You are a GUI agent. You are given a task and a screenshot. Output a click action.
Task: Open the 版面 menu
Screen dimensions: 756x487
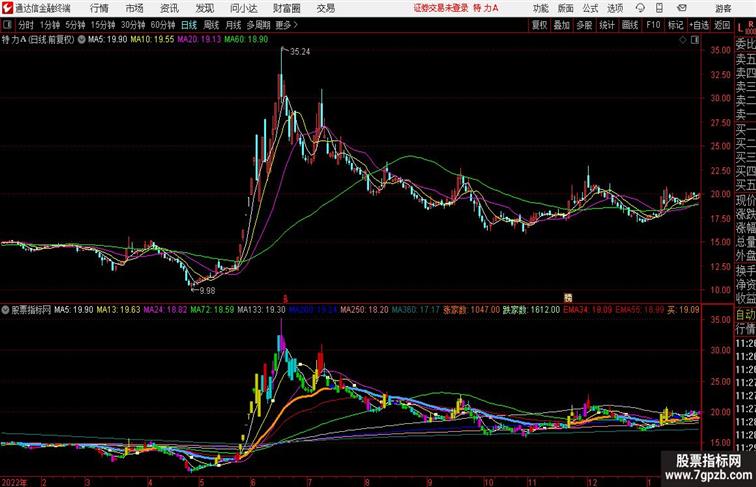pos(566,8)
